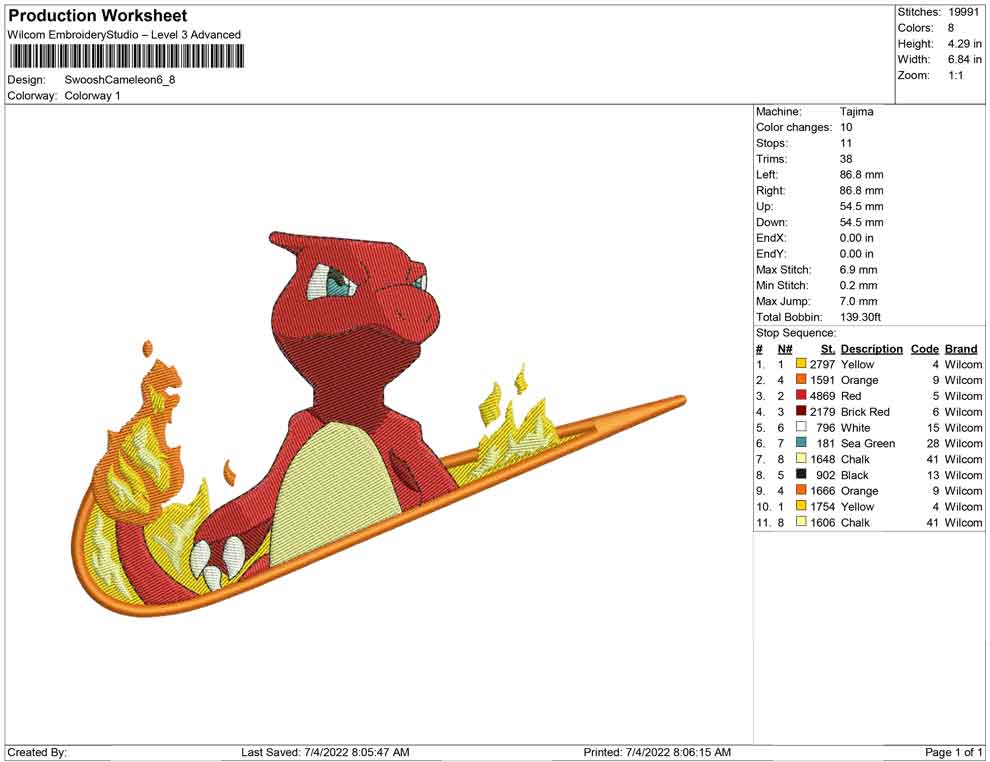The width and height of the screenshot is (990, 762).
Task: Click the Red color swatch in row 3
Action: [x=801, y=395]
